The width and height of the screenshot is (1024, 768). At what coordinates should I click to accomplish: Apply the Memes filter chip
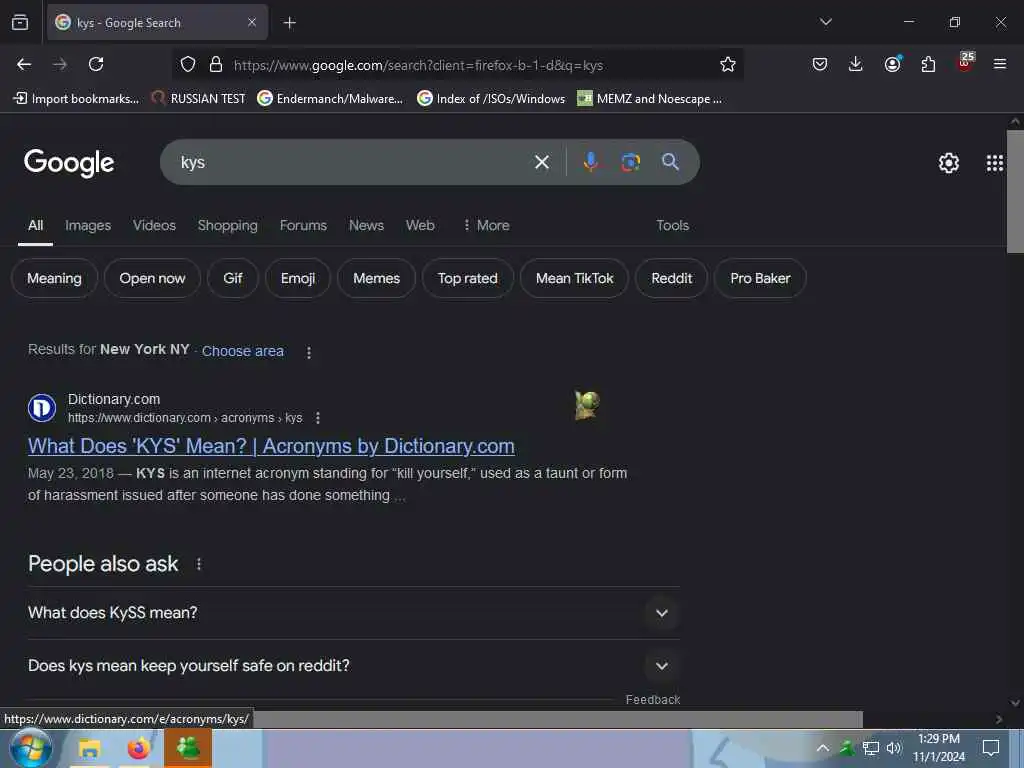376,278
